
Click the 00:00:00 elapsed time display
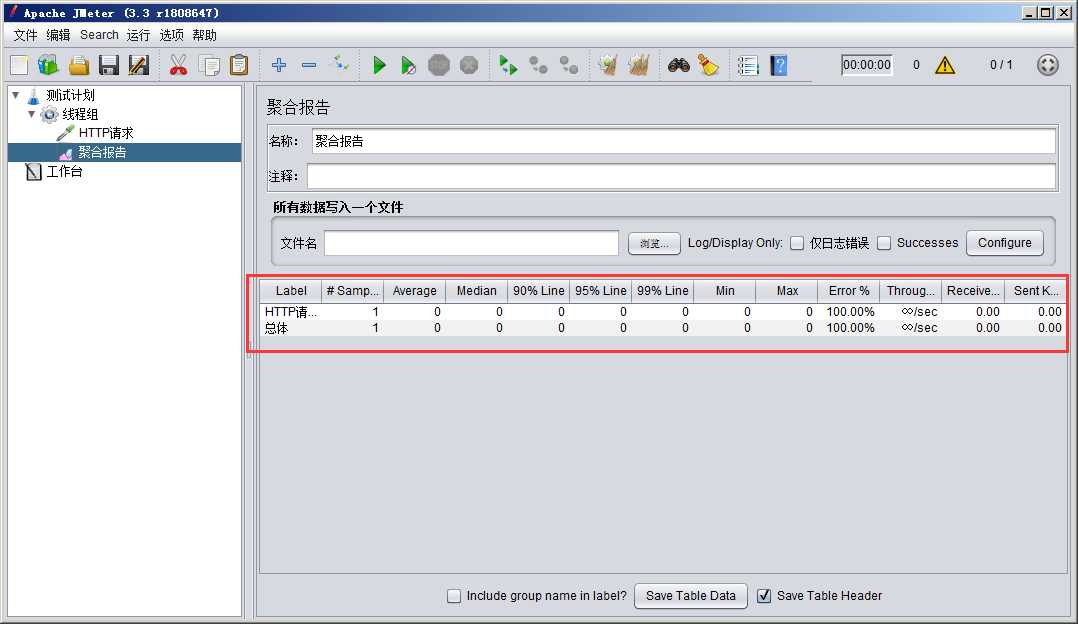click(867, 65)
